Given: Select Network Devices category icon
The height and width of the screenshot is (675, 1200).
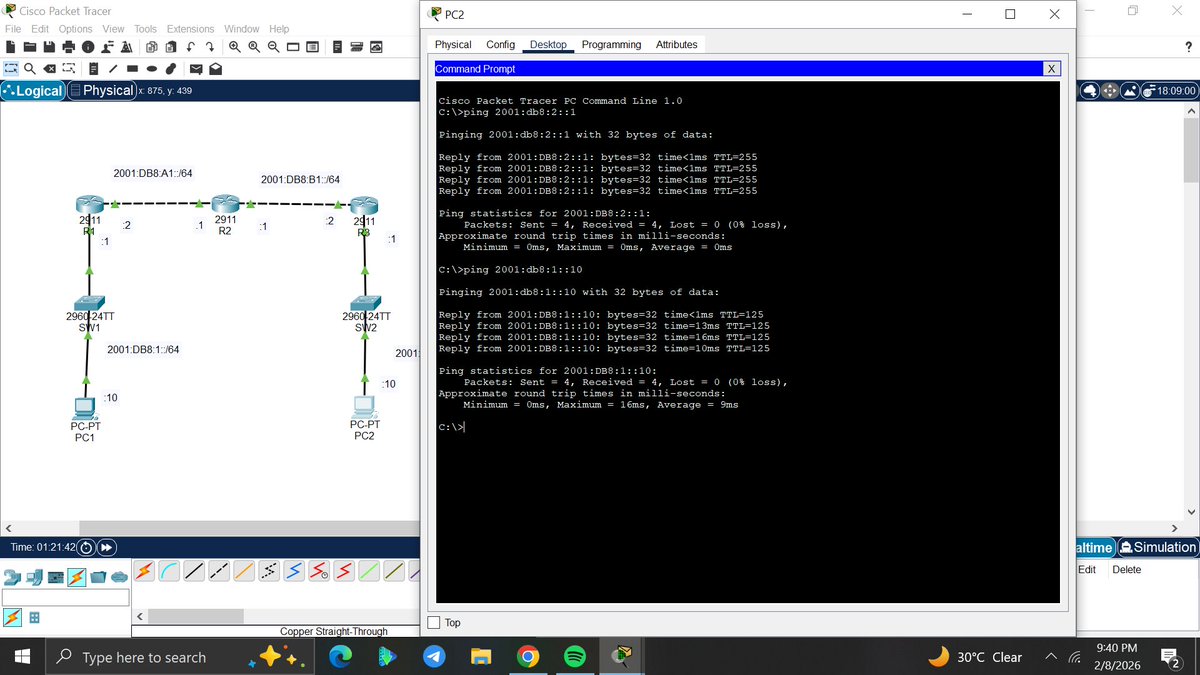Looking at the screenshot, I should (x=12, y=577).
